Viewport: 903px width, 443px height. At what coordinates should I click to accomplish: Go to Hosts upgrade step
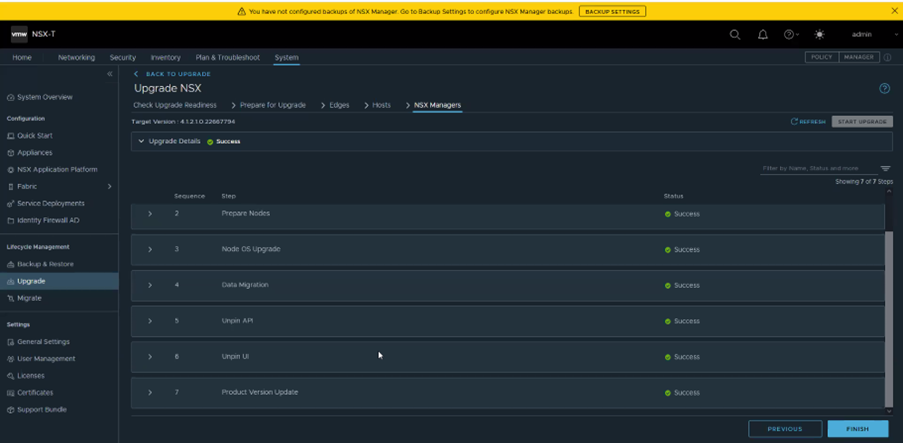coord(381,105)
